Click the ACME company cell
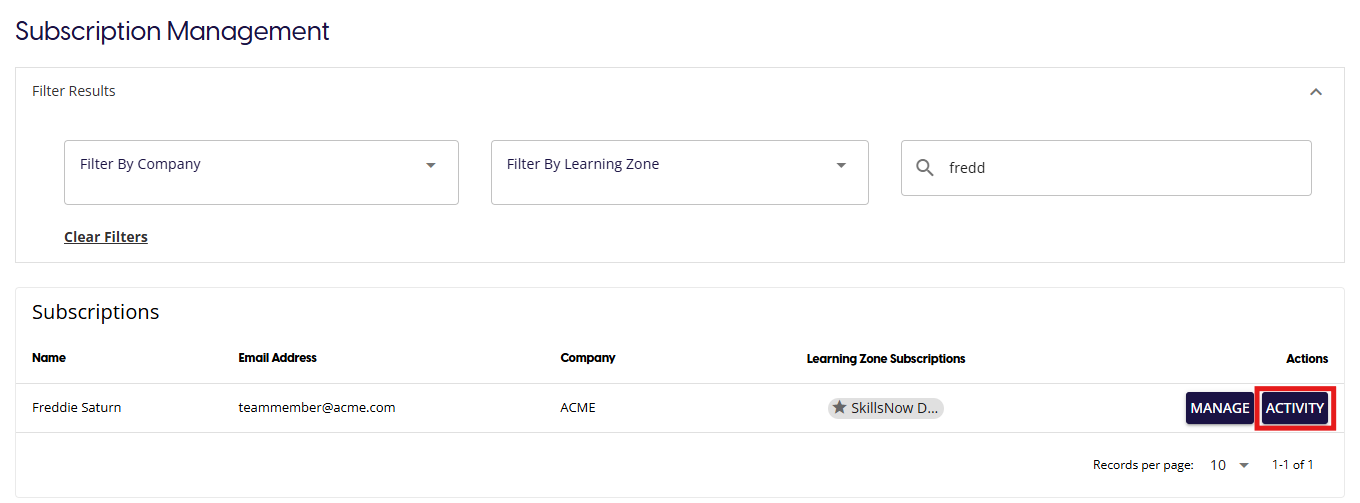1360x503 pixels. [x=578, y=408]
